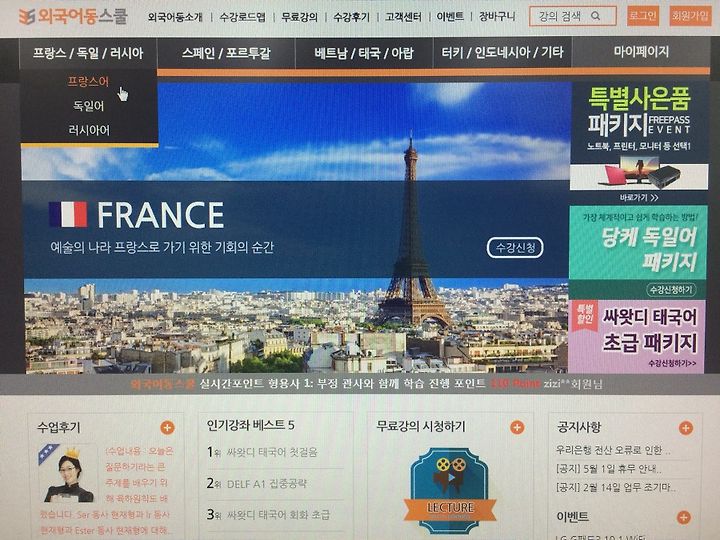This screenshot has height=540, width=720.
Task: Click the 인기강좌 베스트 5 heading
Action: click(x=250, y=425)
